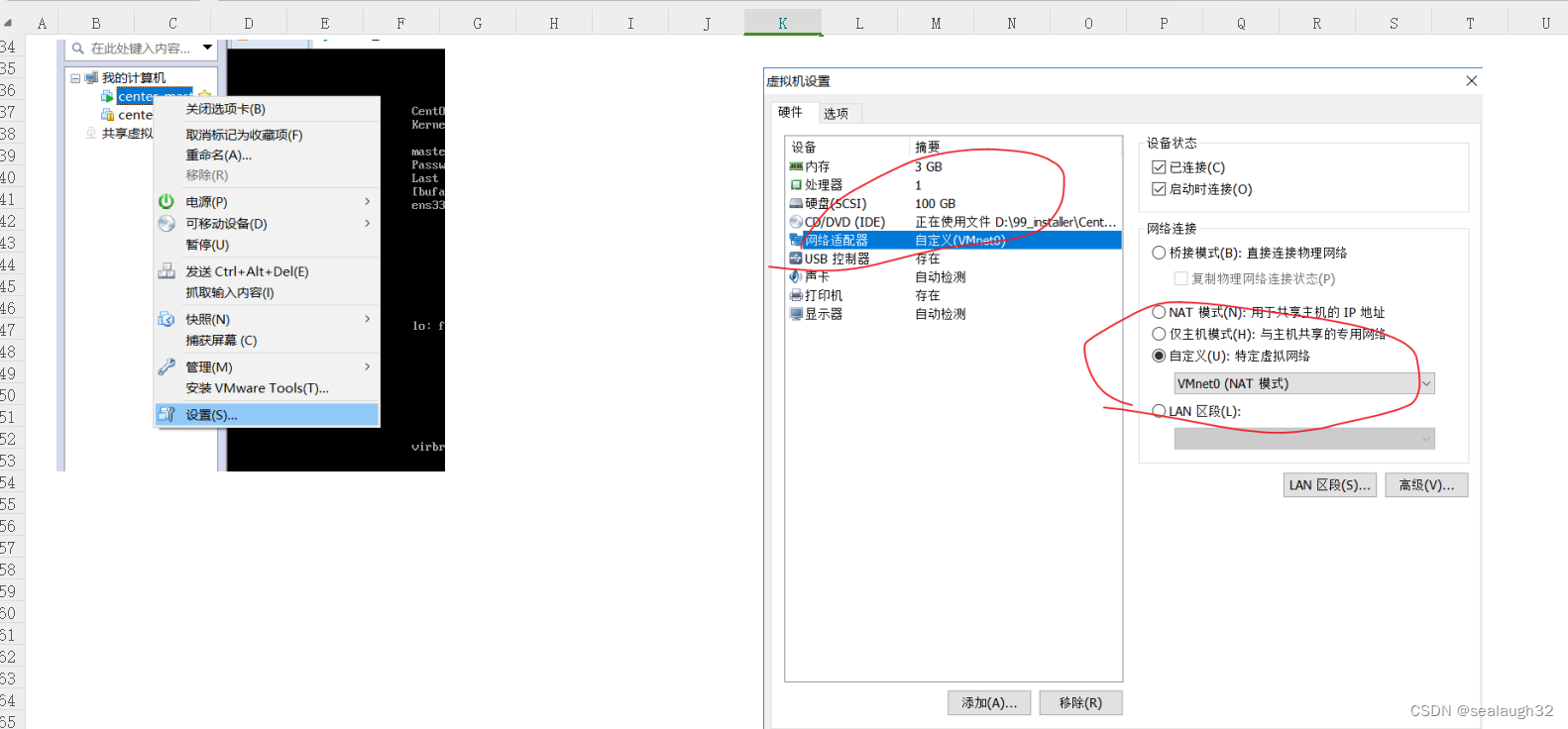Select LAN 区段(L) radio button
1568x729 pixels.
(1159, 411)
